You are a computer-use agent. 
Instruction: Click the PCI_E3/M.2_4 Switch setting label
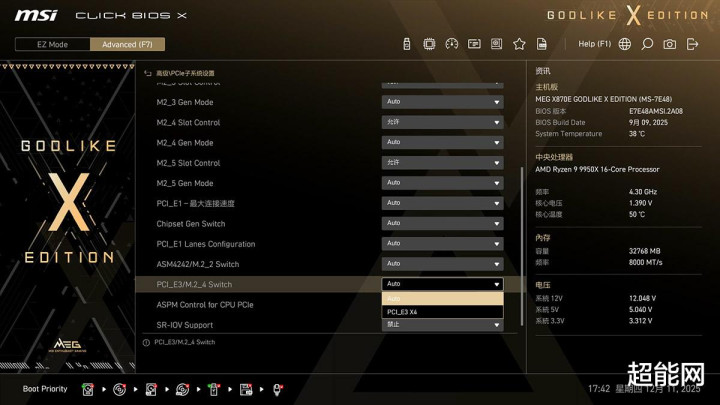tap(194, 284)
